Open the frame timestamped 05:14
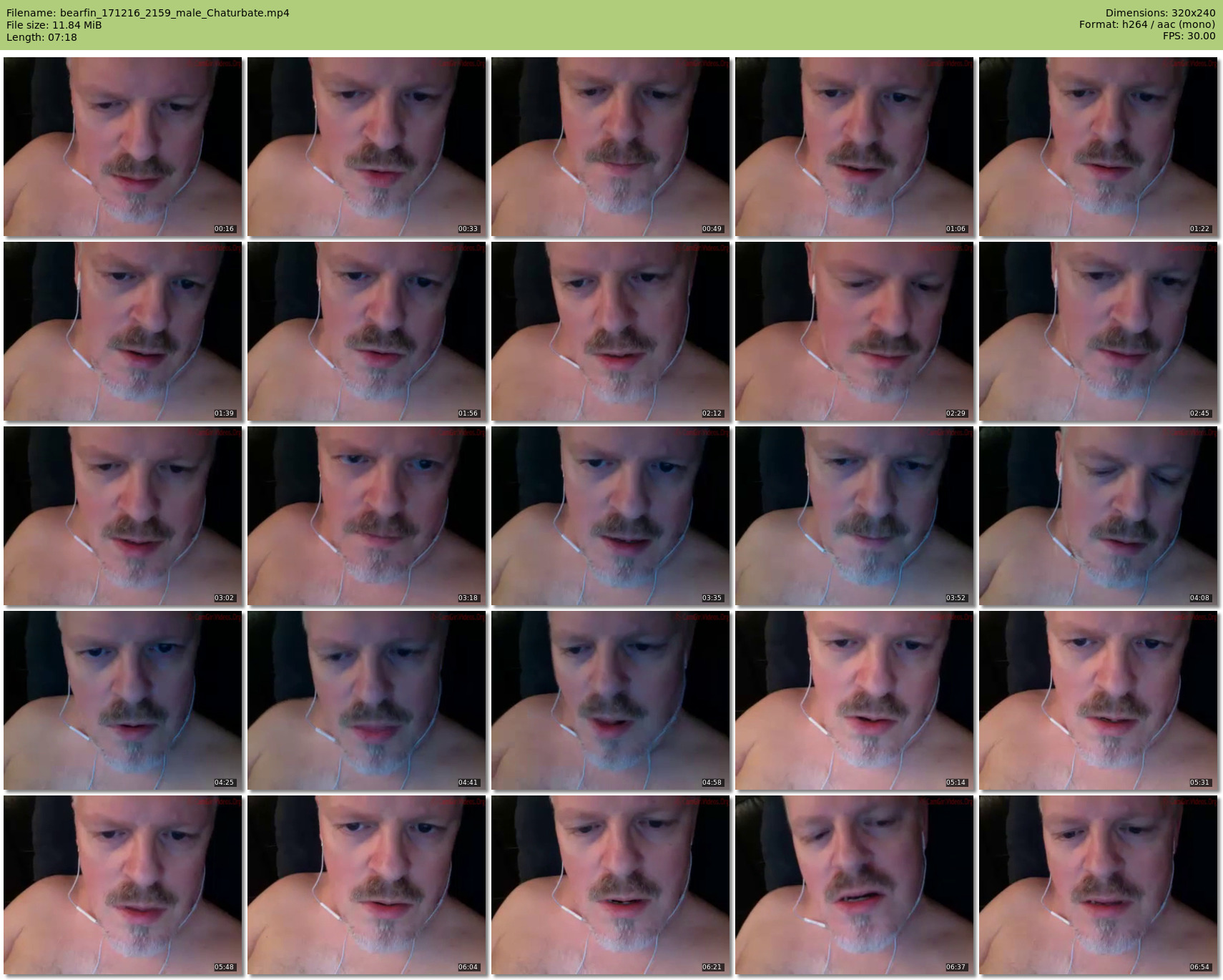 point(854,700)
